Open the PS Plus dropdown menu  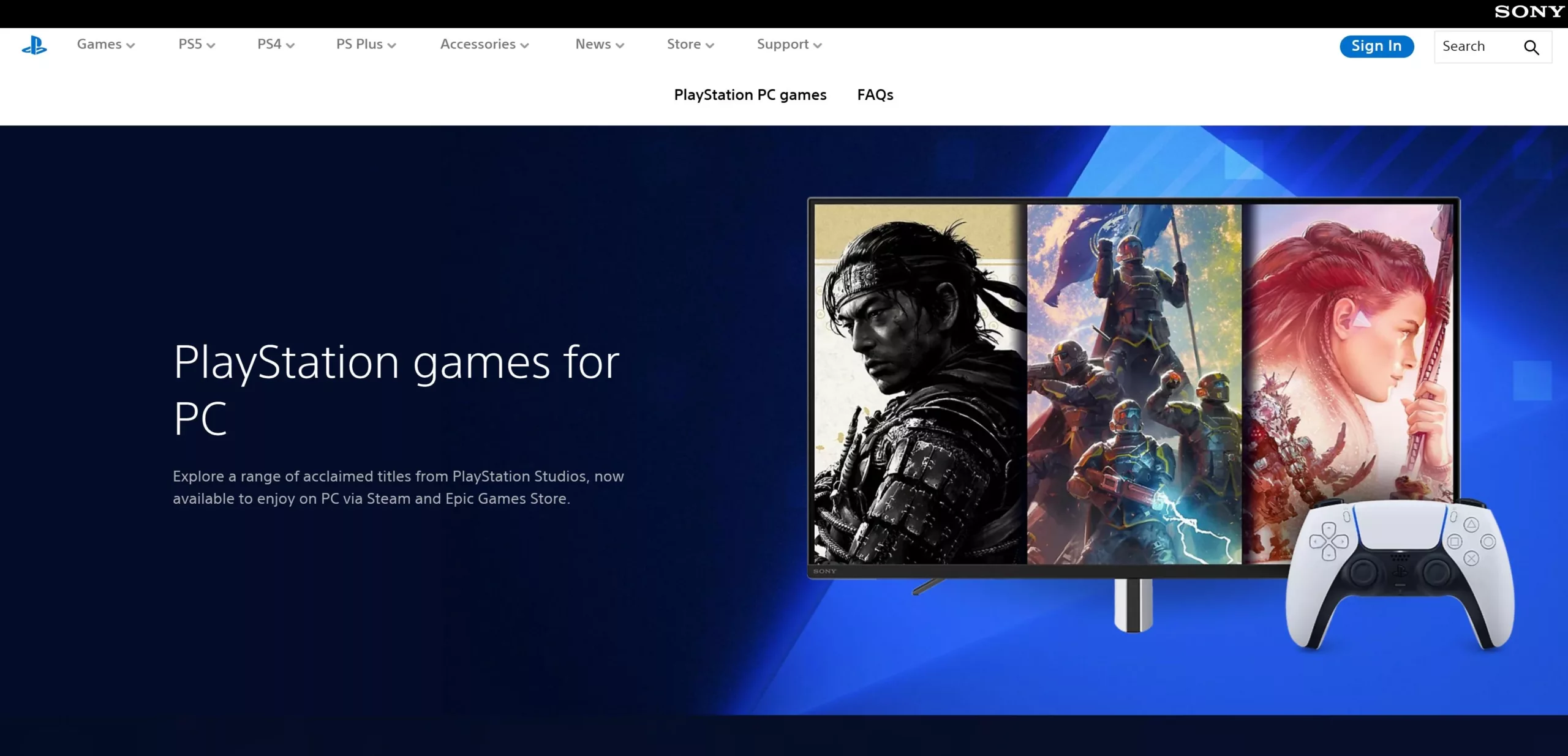tap(366, 44)
